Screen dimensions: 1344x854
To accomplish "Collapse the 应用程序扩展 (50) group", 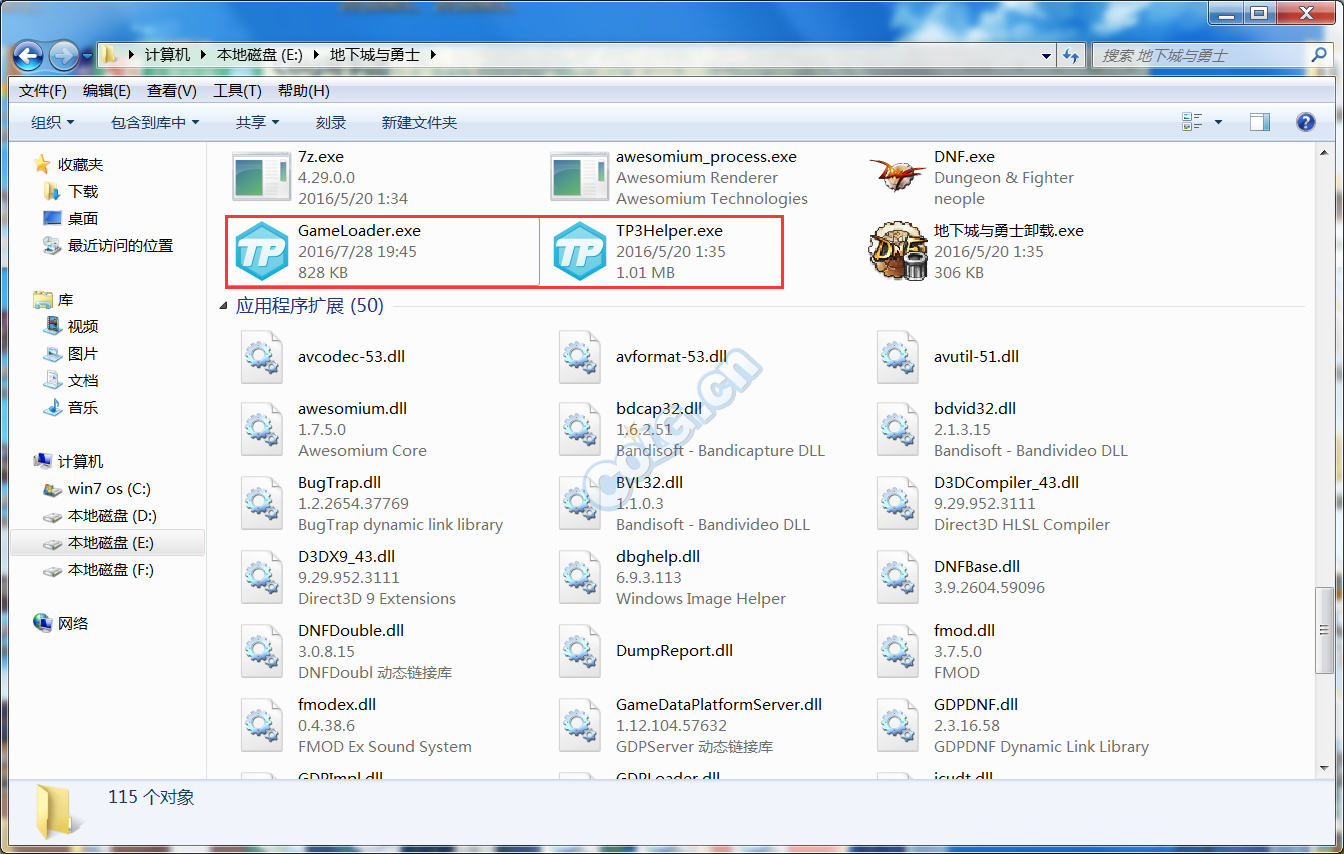I will [224, 306].
